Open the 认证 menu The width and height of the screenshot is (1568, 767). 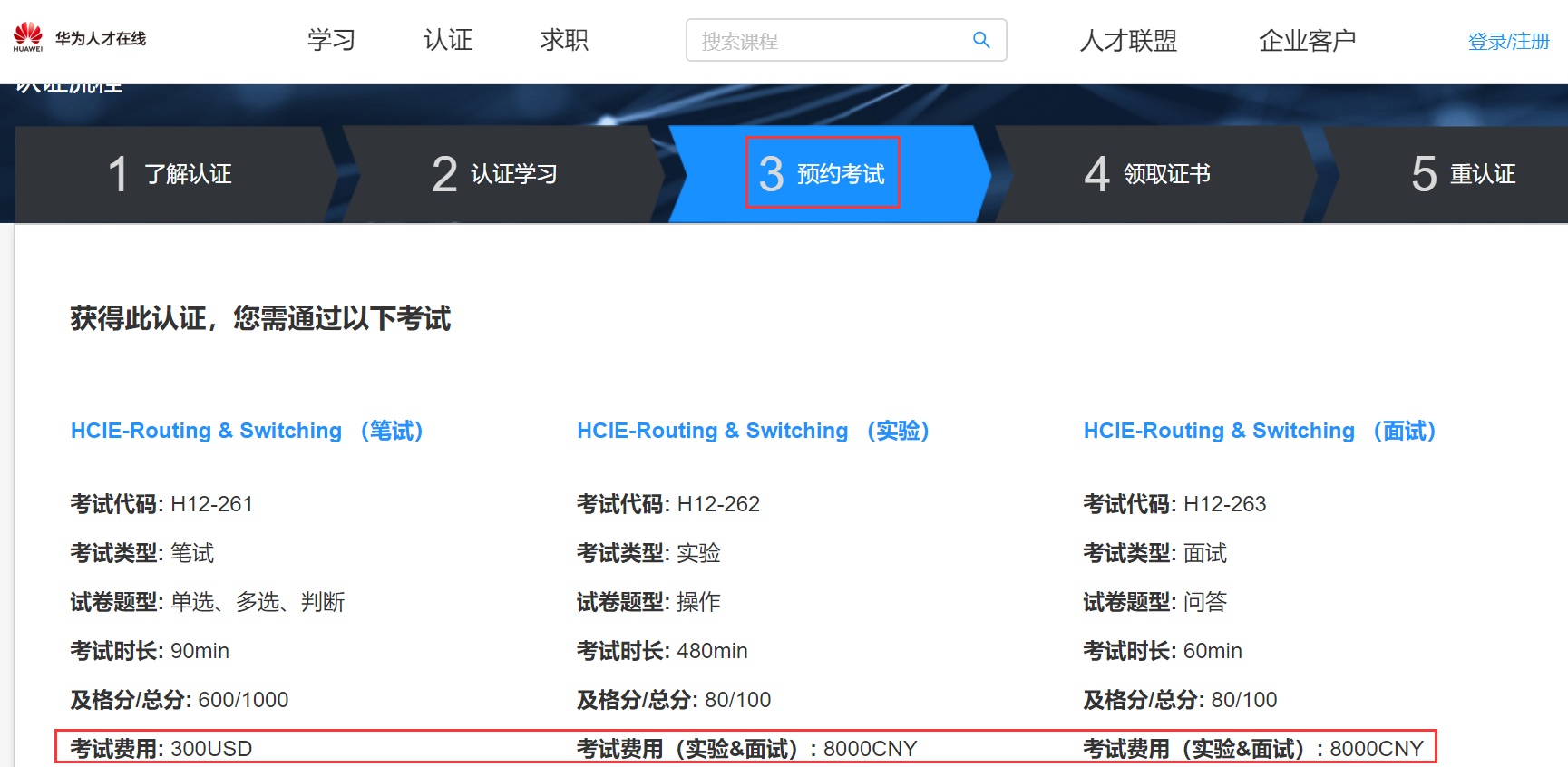click(x=448, y=40)
